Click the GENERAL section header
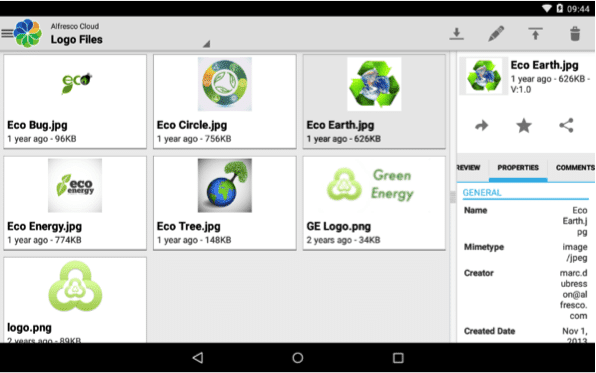Viewport: 596px width, 373px height. (x=482, y=193)
